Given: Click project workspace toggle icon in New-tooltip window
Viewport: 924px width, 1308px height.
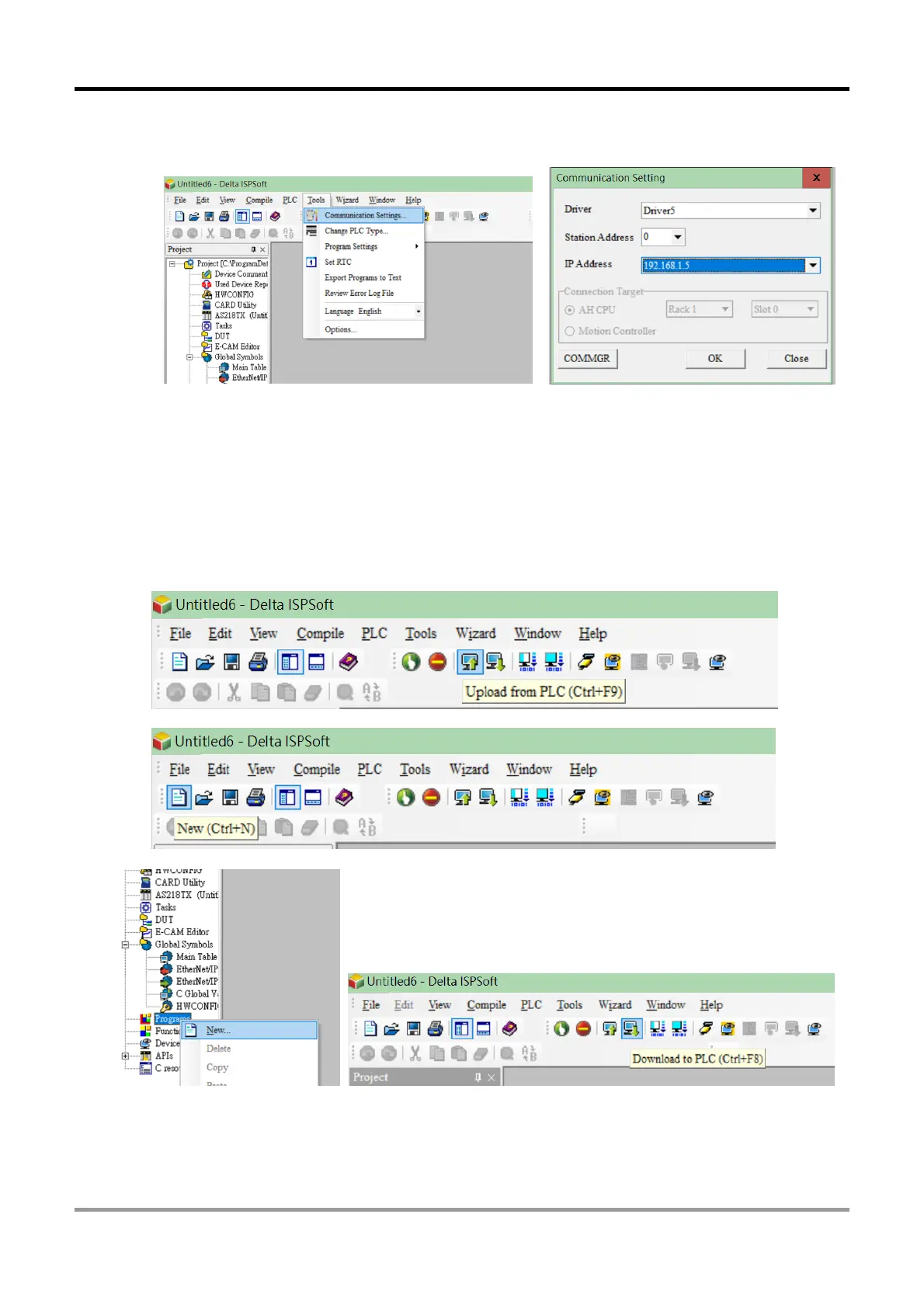Looking at the screenshot, I should [287, 798].
